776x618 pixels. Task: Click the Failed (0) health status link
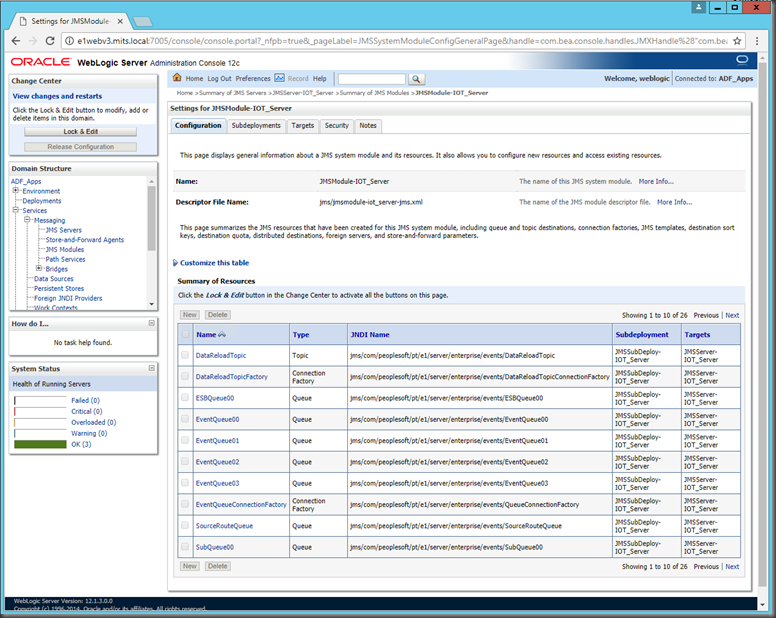click(x=85, y=400)
